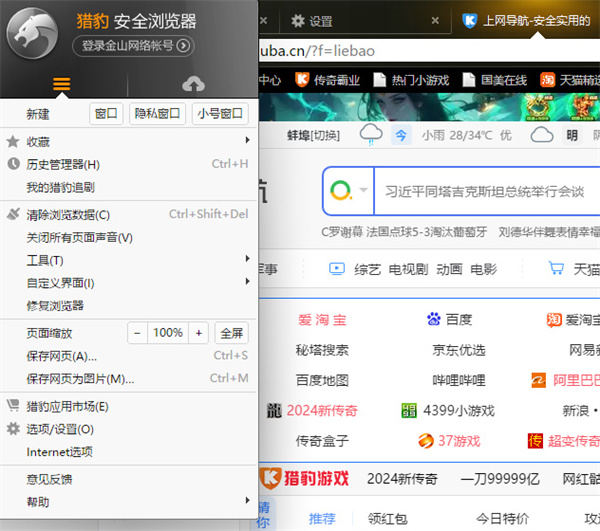Image resolution: width=600 pixels, height=531 pixels.
Task: Expand the 帮助 submenu arrow
Action: [248, 500]
